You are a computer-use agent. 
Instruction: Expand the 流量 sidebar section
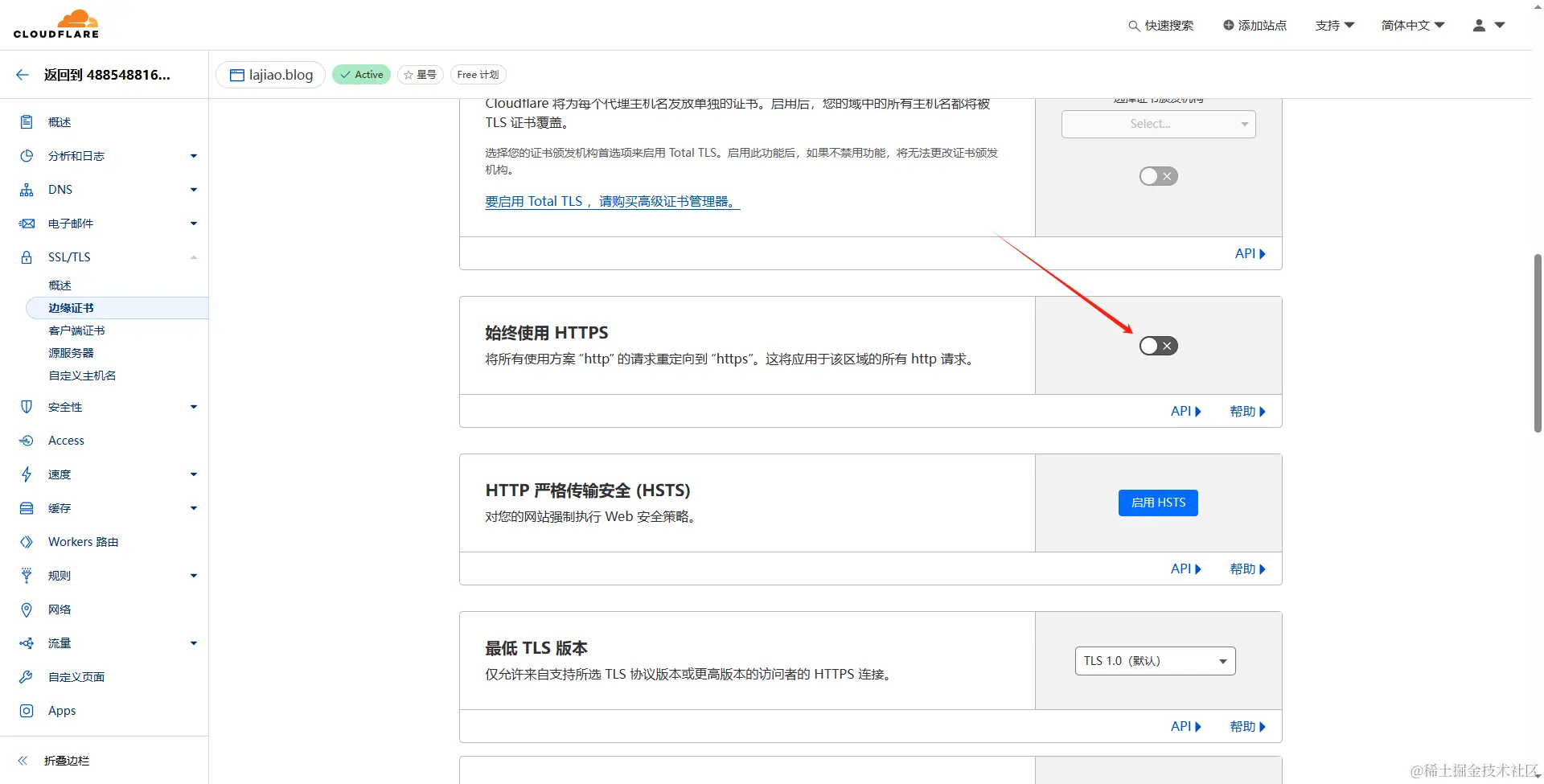(x=194, y=643)
